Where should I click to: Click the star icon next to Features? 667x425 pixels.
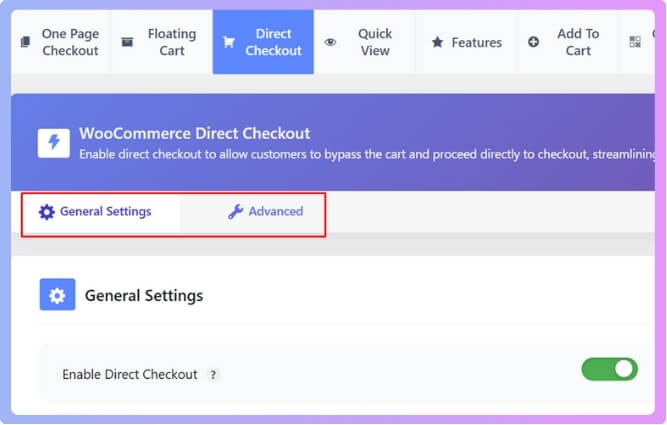437,43
